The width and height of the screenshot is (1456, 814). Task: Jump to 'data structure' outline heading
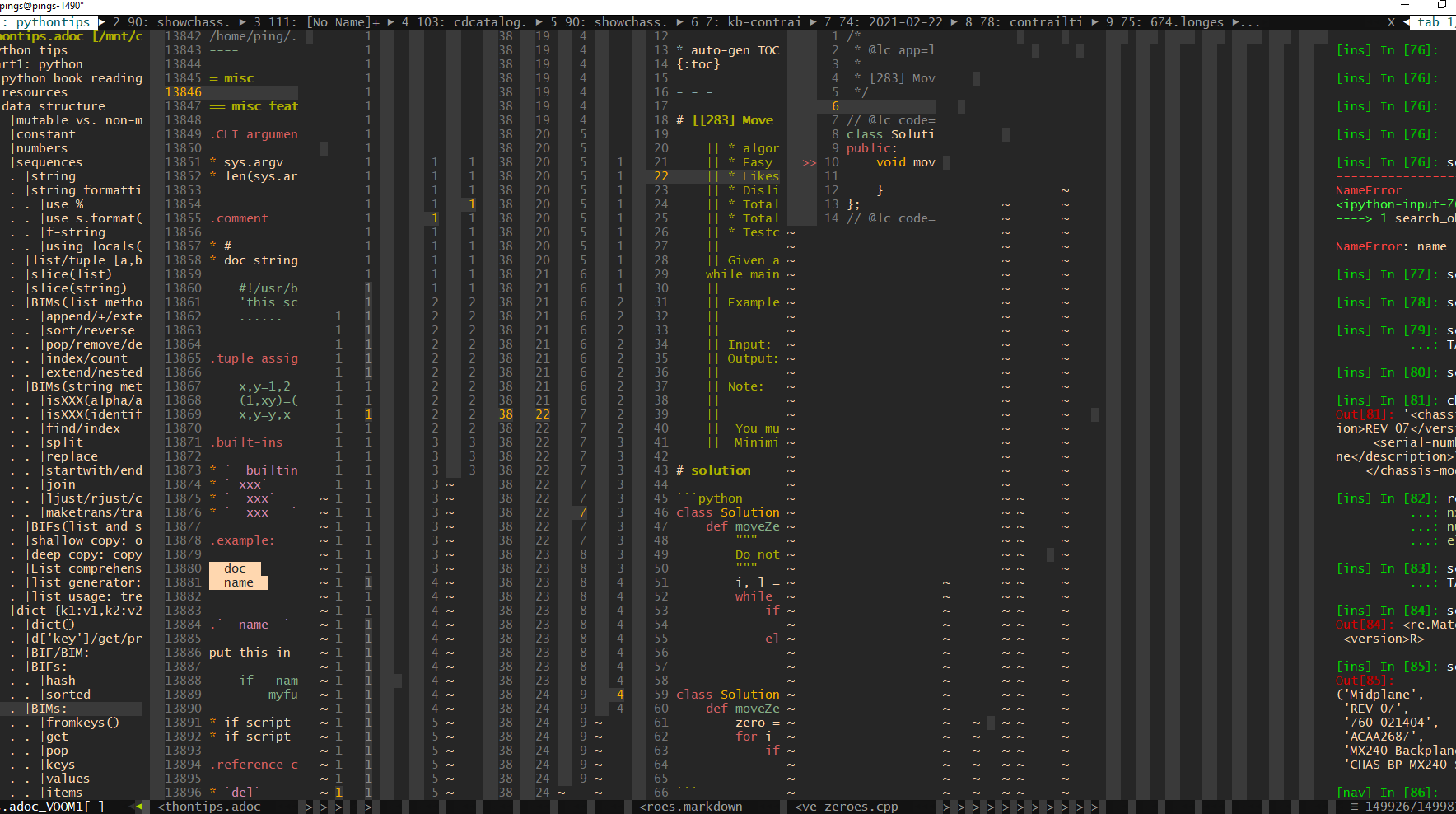tap(54, 106)
